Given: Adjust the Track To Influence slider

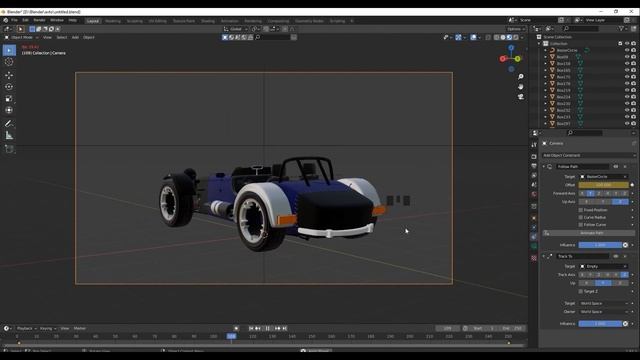Looking at the screenshot, I should [x=600, y=324].
